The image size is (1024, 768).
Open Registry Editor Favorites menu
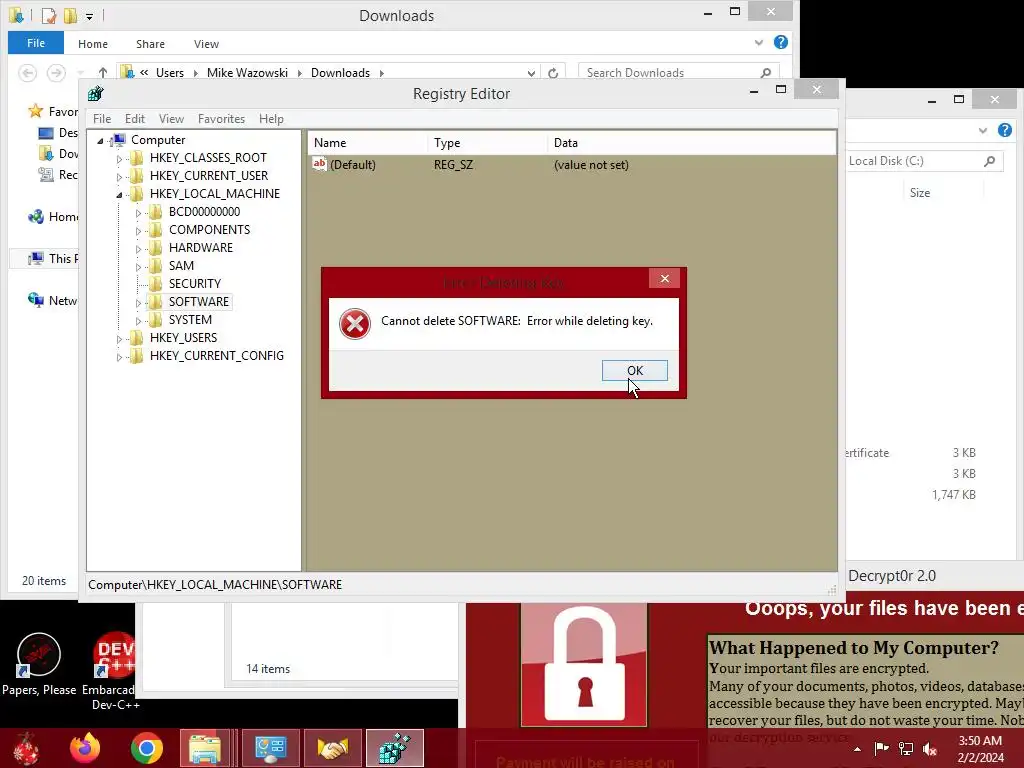(221, 119)
